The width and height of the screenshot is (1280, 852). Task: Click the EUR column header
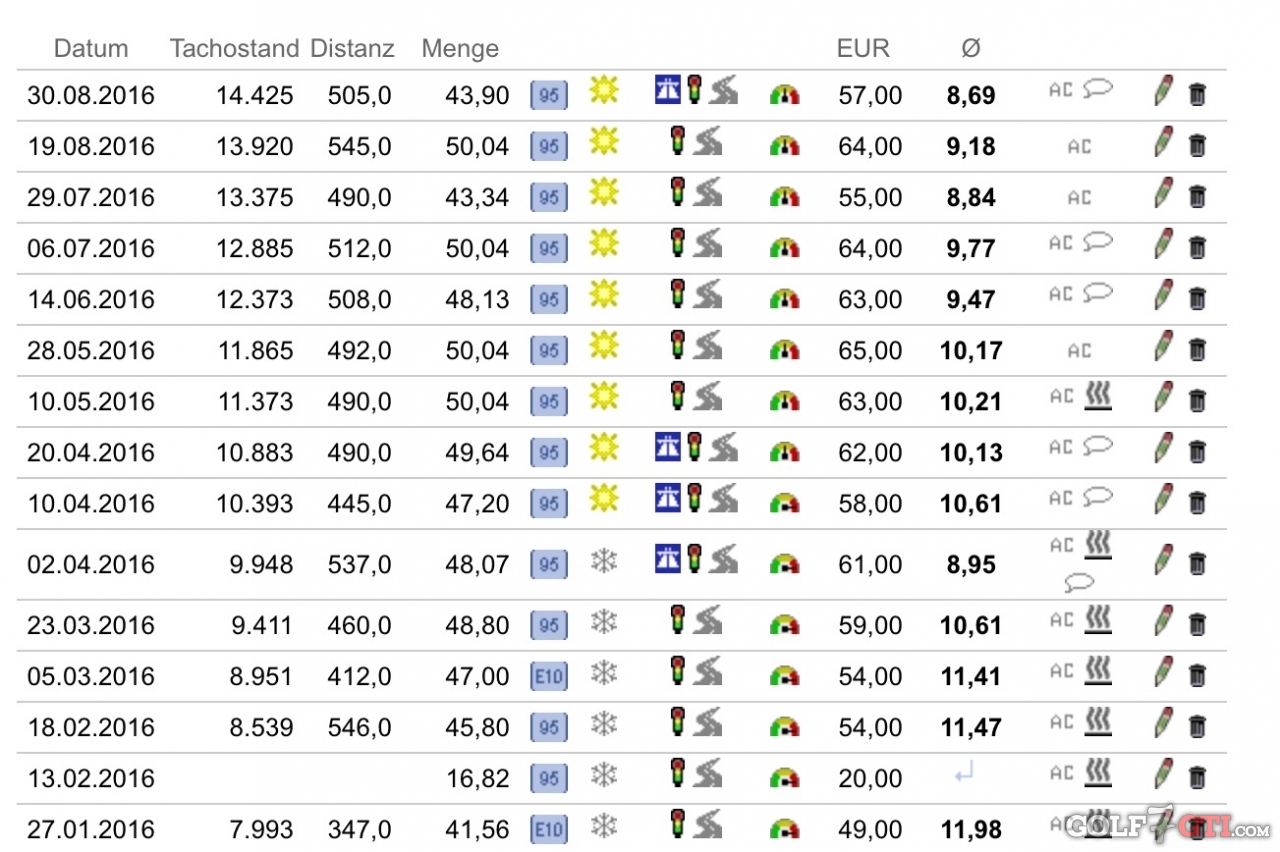(863, 48)
